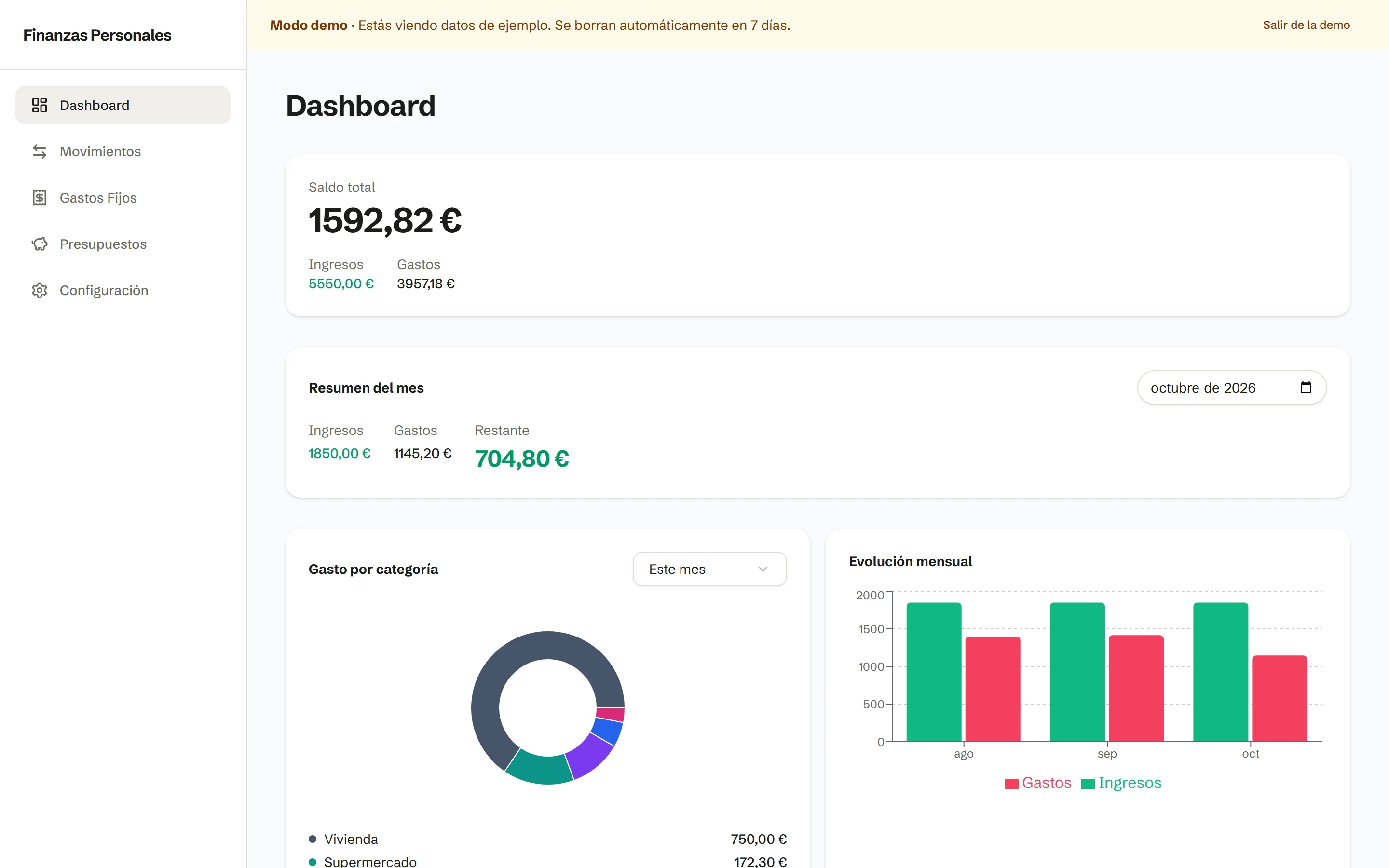Click the red ago expenses bar

(x=993, y=689)
